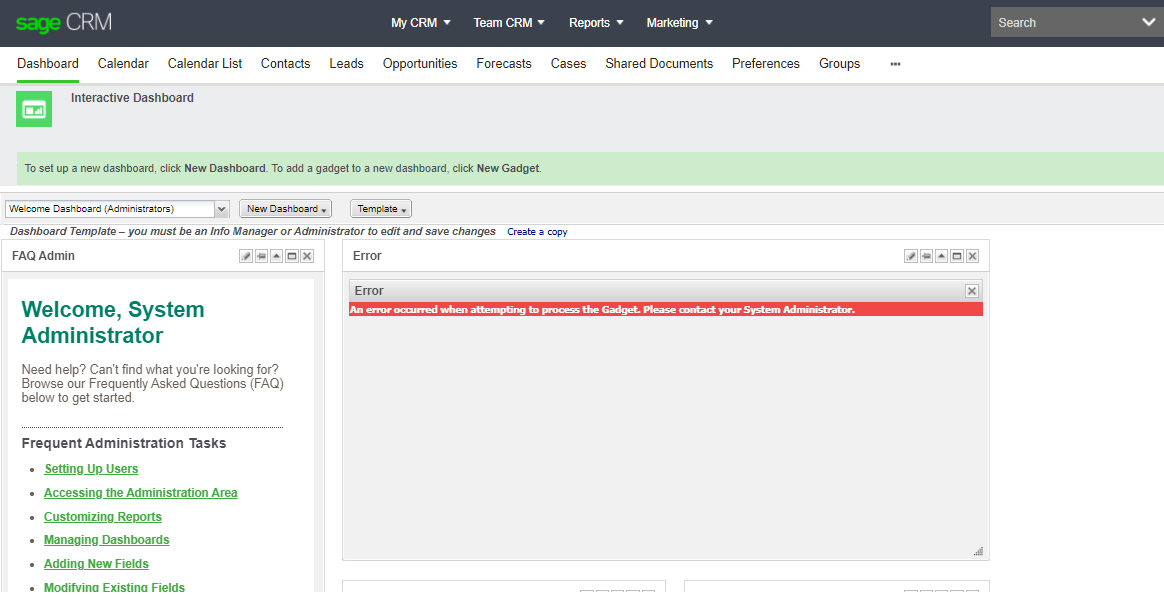Image resolution: width=1164 pixels, height=595 pixels.
Task: Dismiss the inner Error message box
Action: pos(972,291)
